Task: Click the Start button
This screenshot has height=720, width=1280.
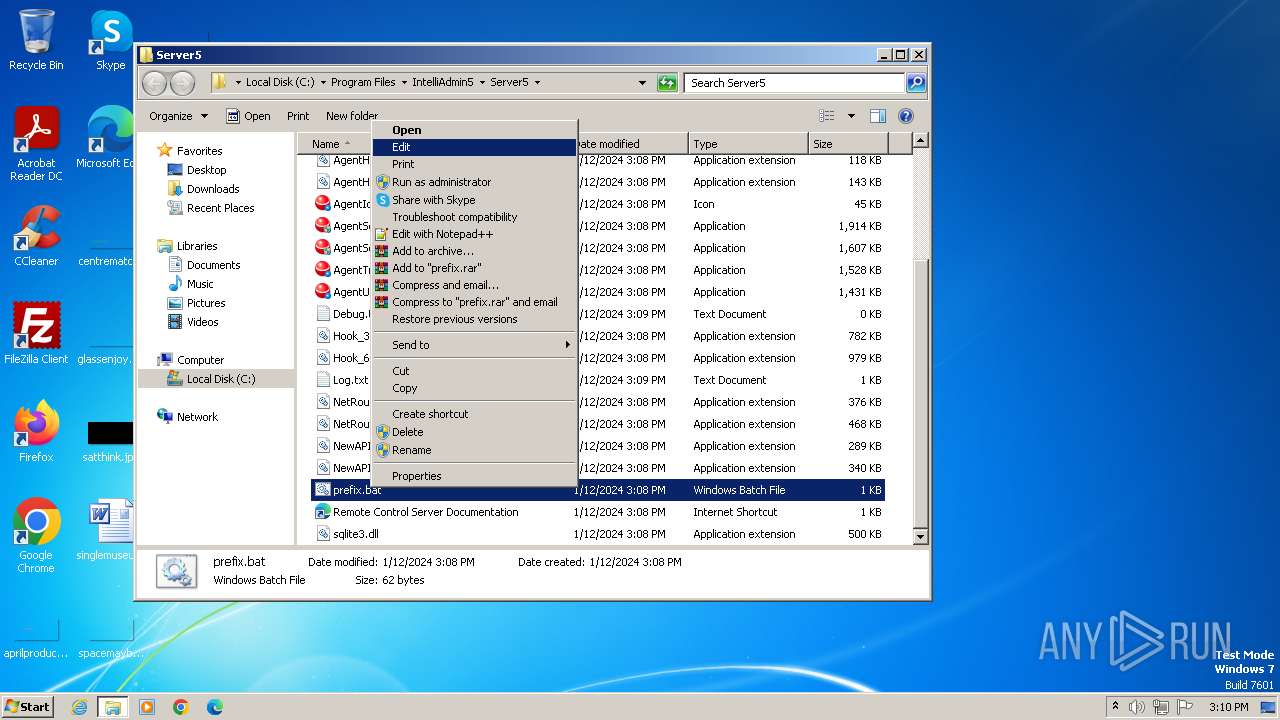Action: pyautogui.click(x=28, y=707)
